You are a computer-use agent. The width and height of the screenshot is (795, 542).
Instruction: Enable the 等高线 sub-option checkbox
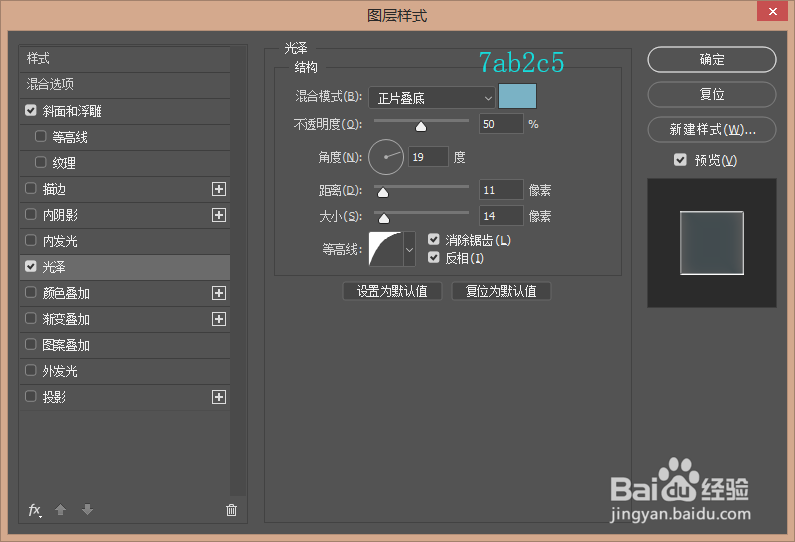[x=41, y=136]
